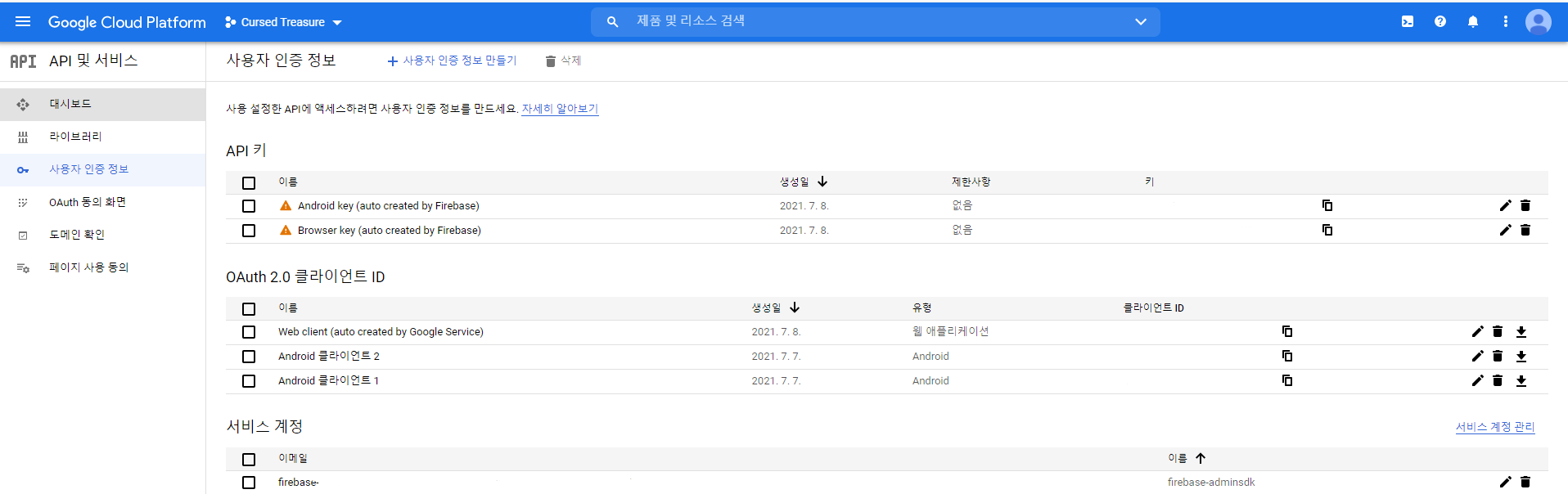Image resolution: width=1568 pixels, height=494 pixels.
Task: Copy the Web client's client ID
Action: click(1287, 331)
